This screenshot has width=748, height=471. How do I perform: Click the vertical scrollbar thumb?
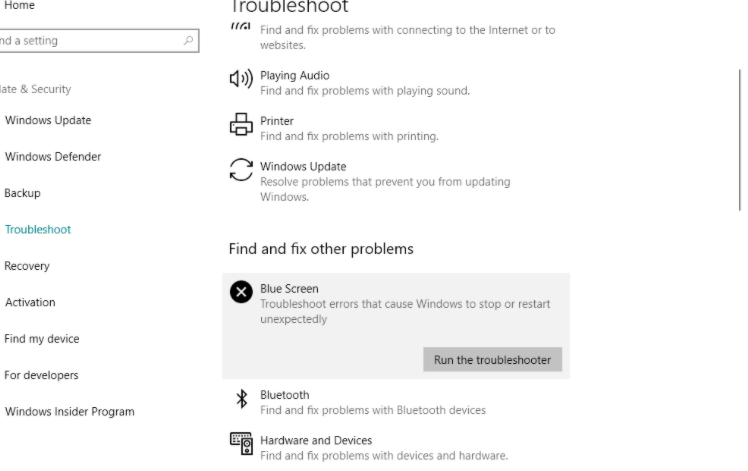tap(740, 139)
